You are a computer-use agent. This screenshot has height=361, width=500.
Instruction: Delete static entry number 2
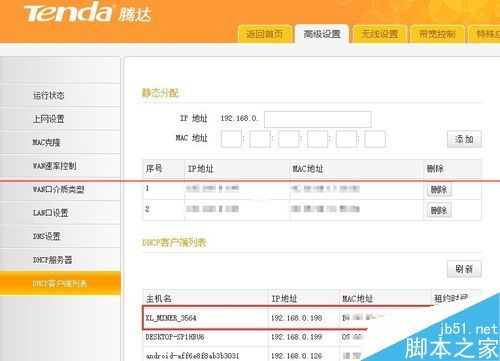pos(439,210)
